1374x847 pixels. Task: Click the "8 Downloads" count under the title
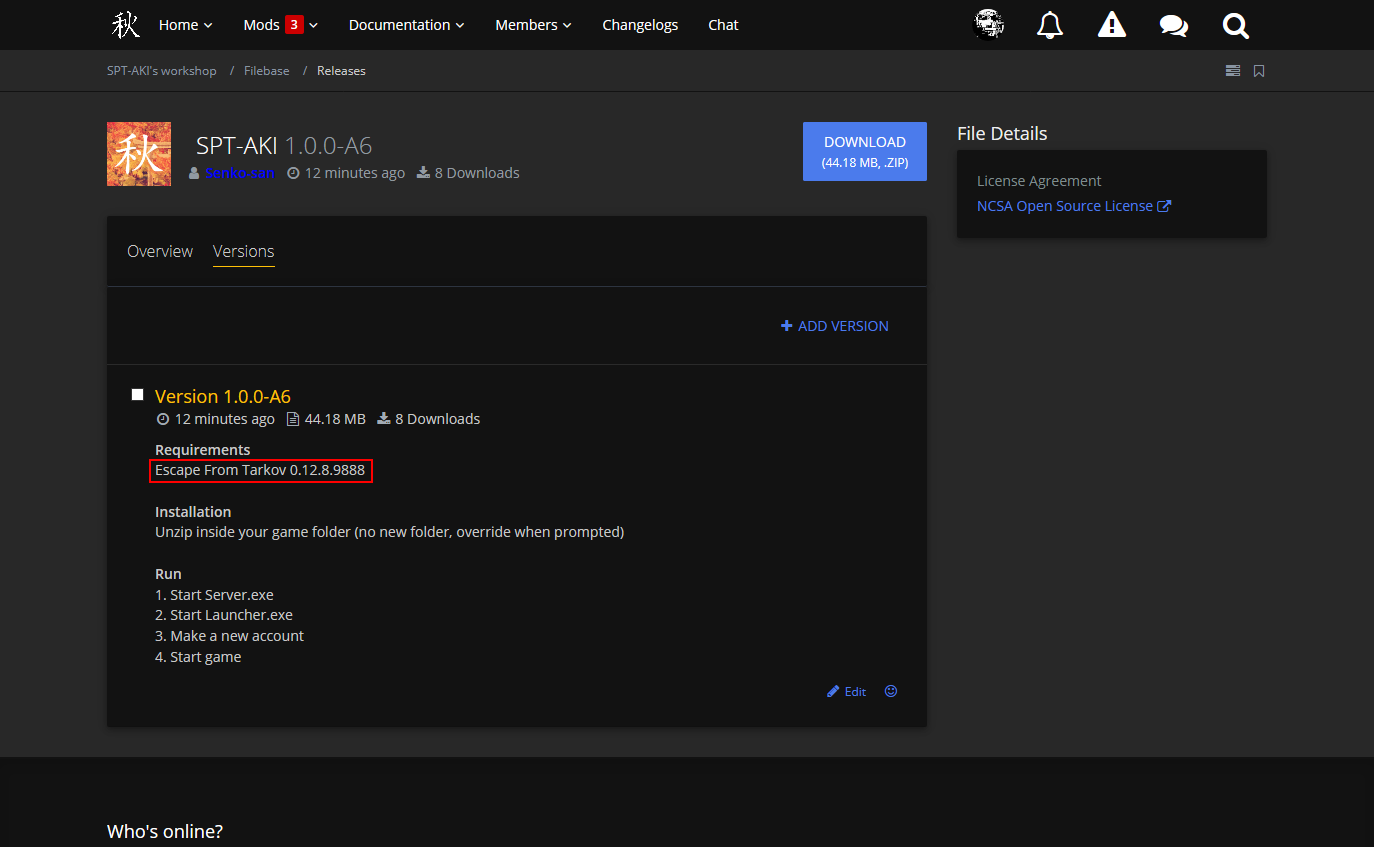tap(468, 173)
